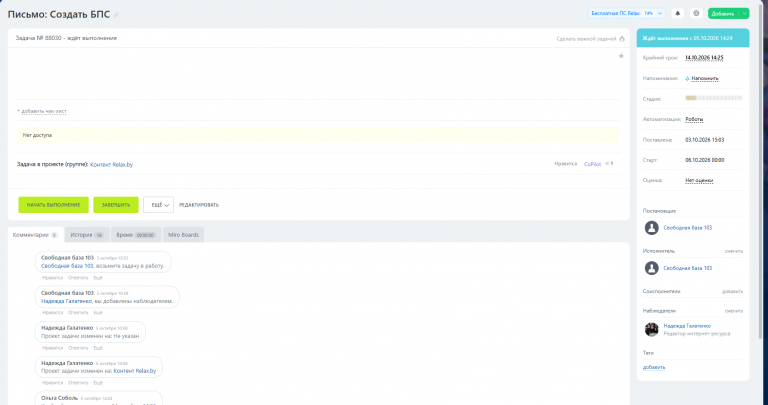Click the views eye icon near CoPilot
Viewport: 768px width, 405px height.
(607, 164)
